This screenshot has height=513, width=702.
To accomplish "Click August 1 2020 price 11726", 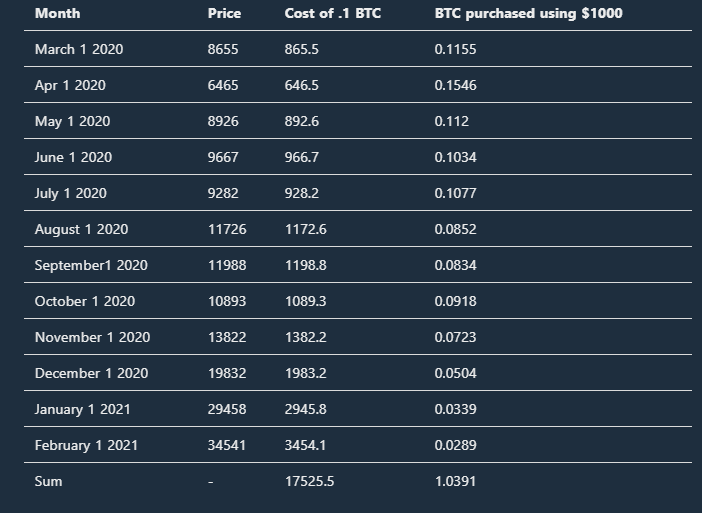I will (227, 230).
